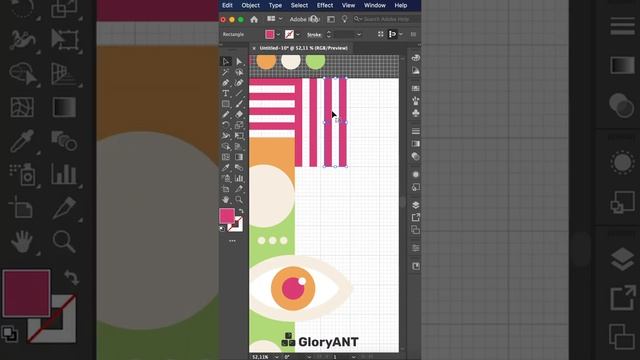Open the Edit menu

click(x=227, y=5)
